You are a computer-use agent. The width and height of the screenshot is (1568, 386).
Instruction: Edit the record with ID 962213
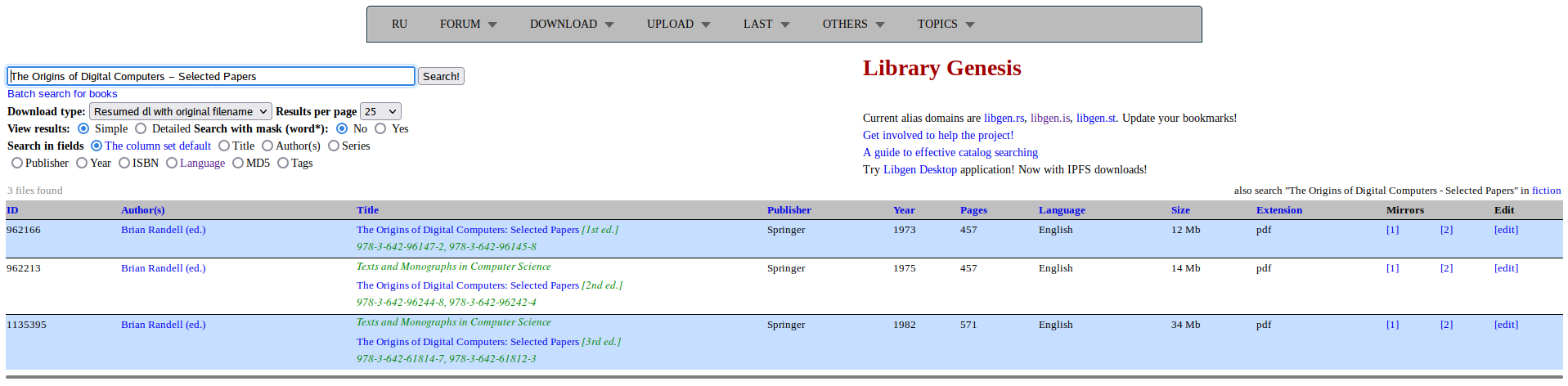1506,268
